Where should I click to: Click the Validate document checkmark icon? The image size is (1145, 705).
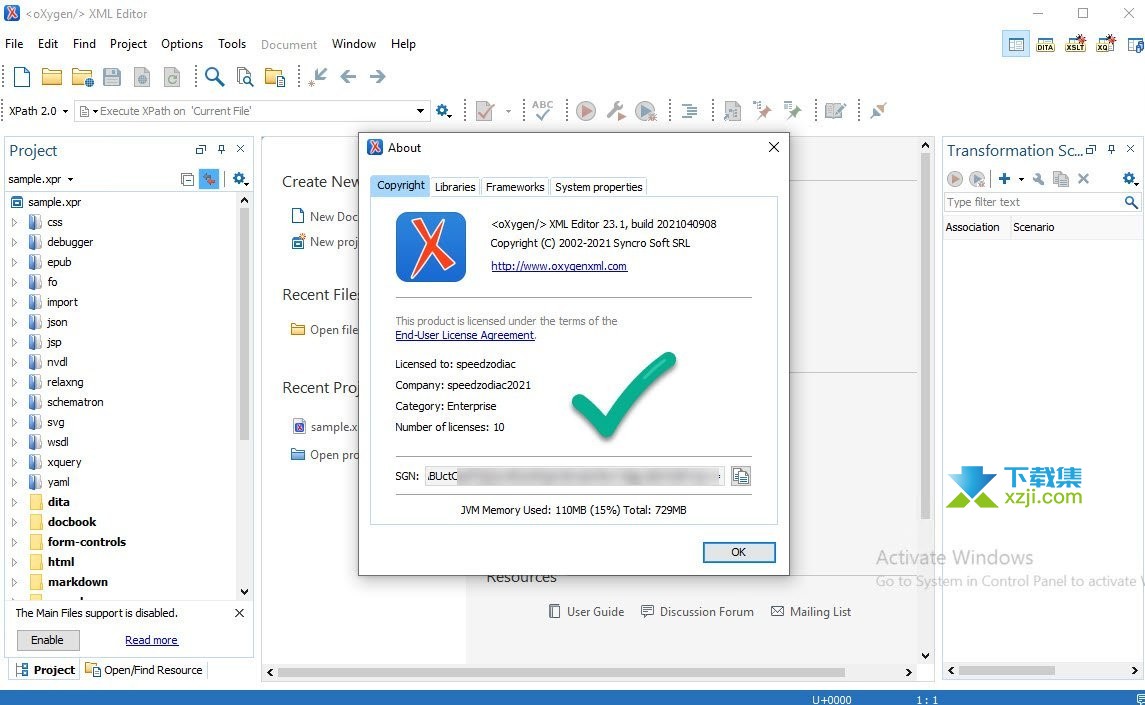485,111
